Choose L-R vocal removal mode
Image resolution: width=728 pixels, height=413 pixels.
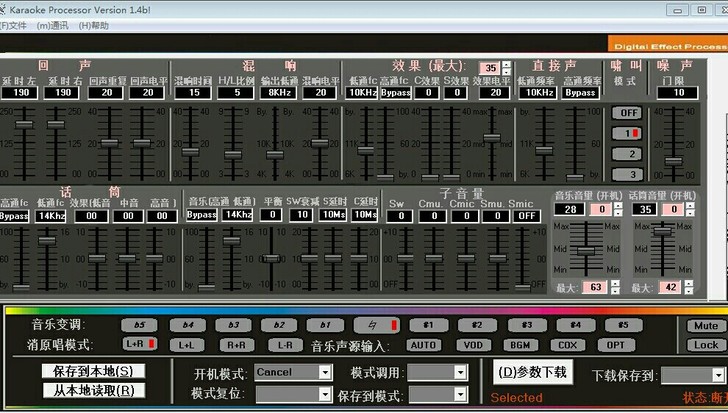(285, 345)
